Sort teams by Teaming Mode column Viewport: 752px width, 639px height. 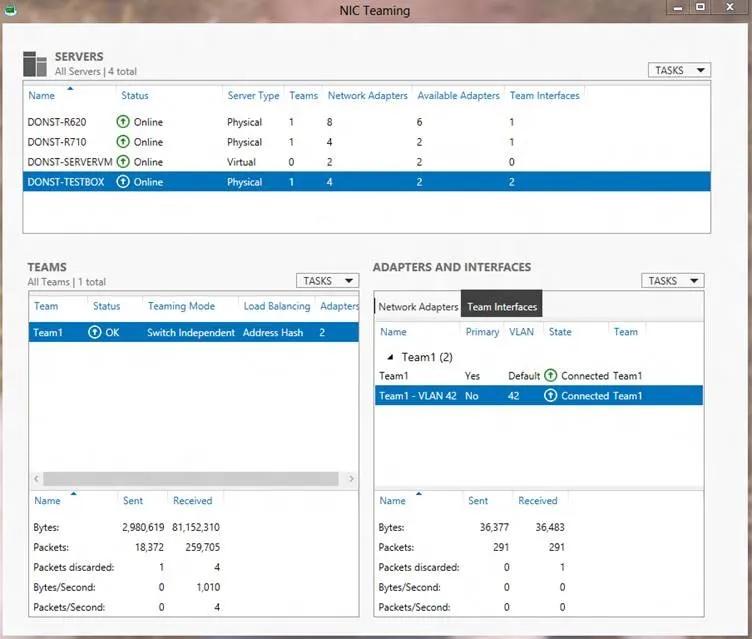[181, 306]
